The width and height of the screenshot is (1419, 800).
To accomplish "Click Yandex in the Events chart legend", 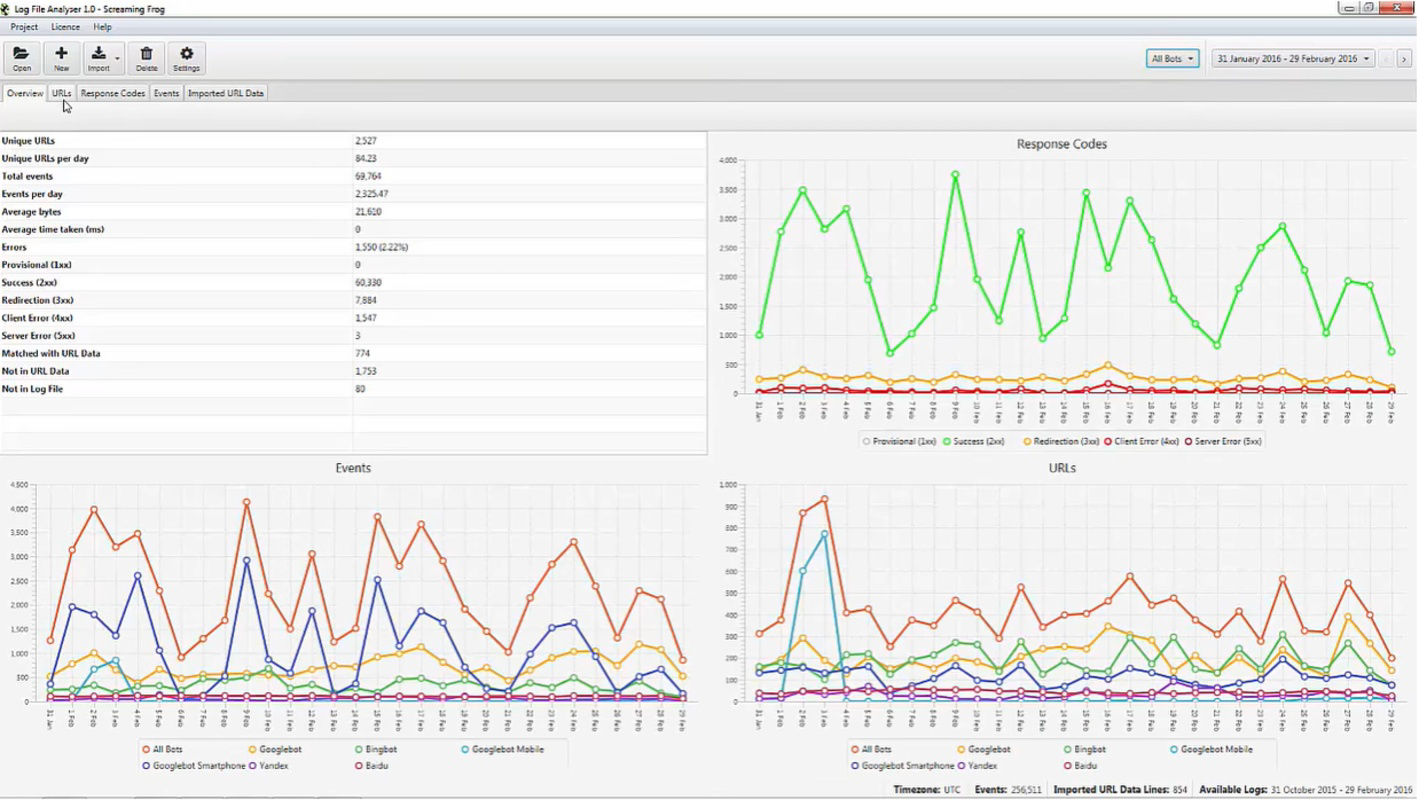I will pos(269,766).
